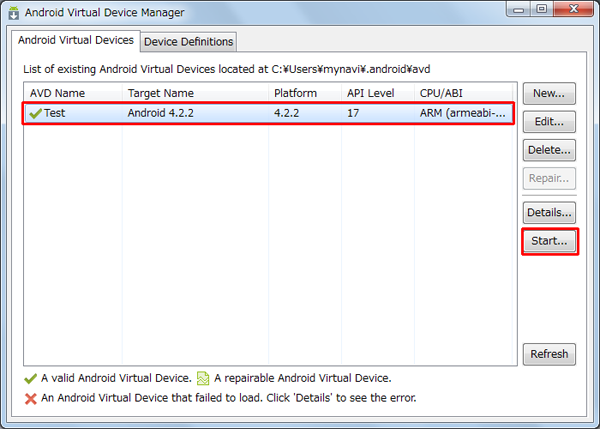
Task: Switch to the Android Virtual Devices tab
Action: 76,40
